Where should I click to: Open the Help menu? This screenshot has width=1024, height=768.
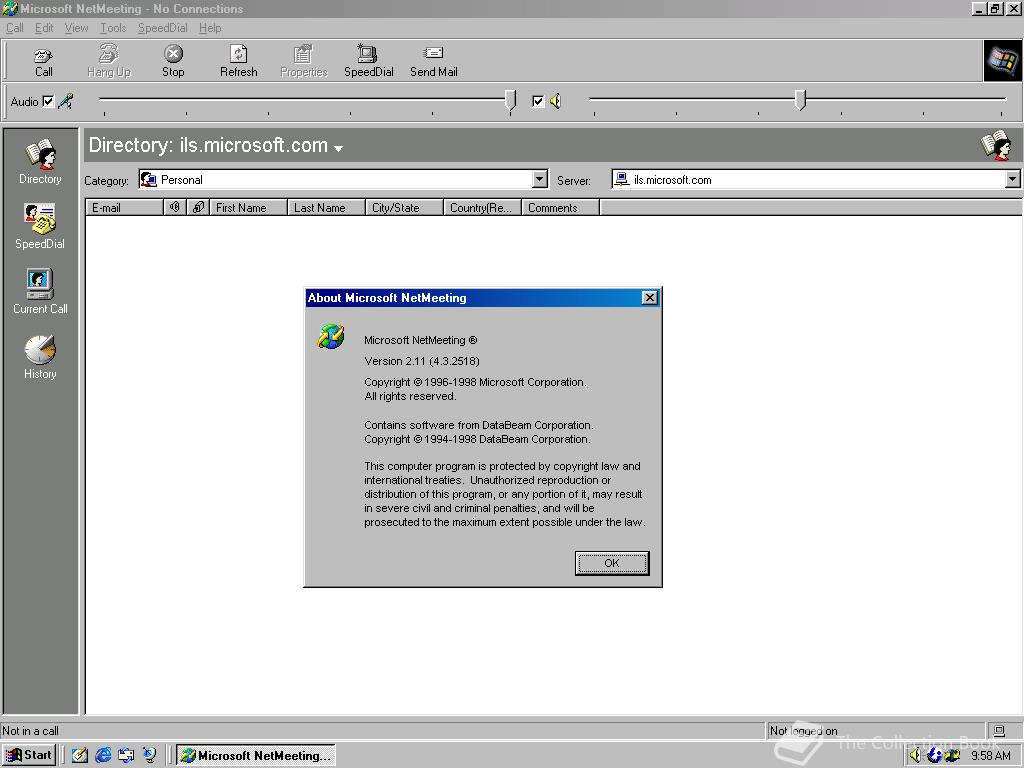pyautogui.click(x=210, y=28)
